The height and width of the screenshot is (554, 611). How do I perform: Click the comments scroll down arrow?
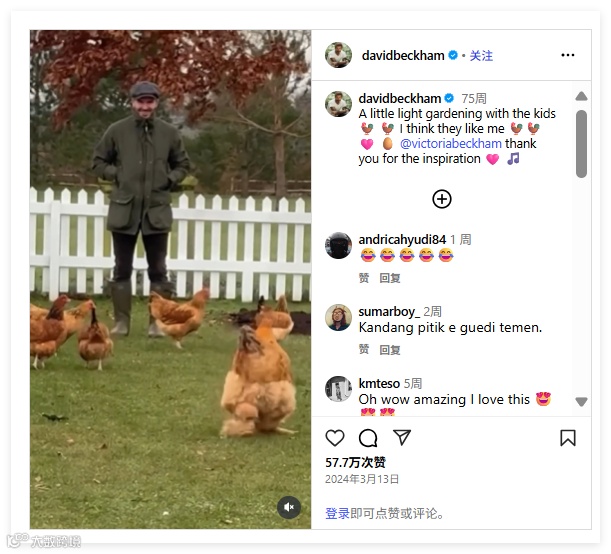tap(581, 402)
